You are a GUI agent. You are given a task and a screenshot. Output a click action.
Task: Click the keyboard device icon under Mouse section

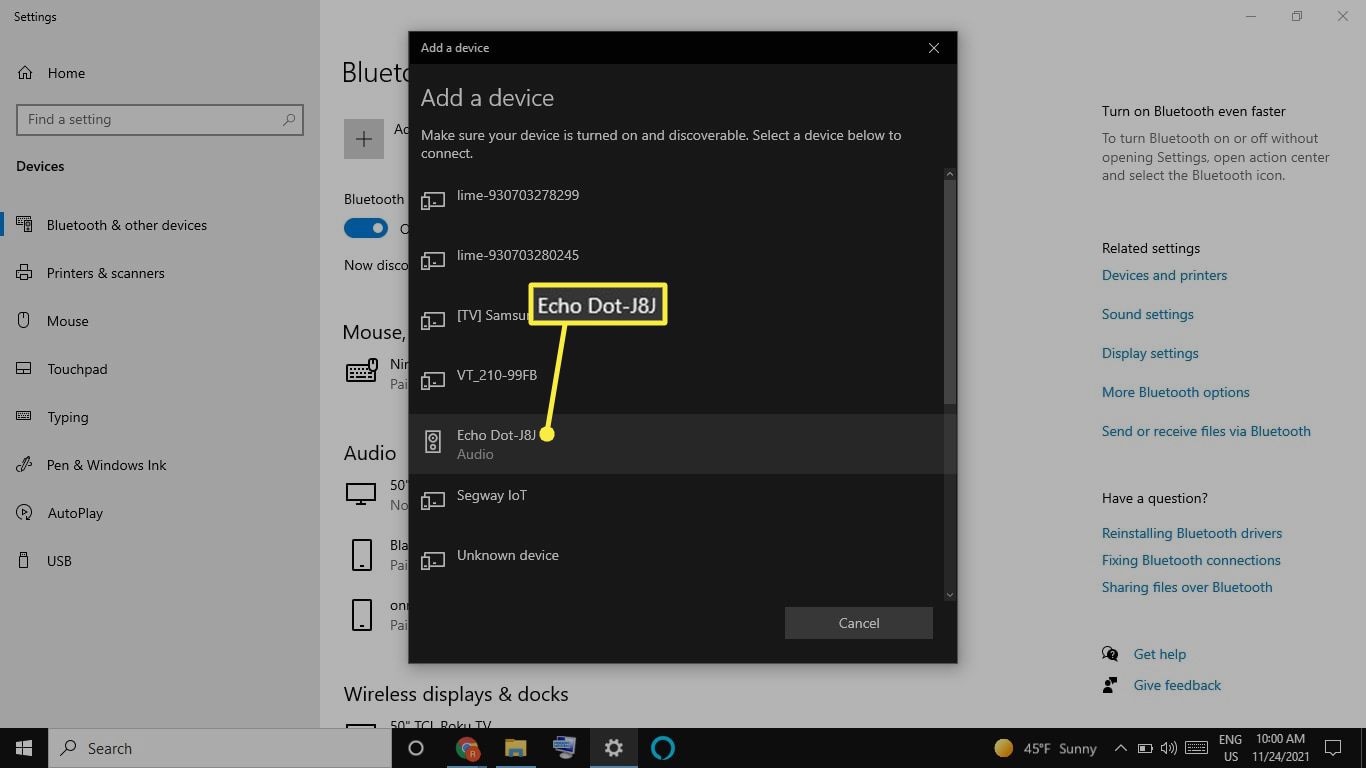(x=362, y=371)
